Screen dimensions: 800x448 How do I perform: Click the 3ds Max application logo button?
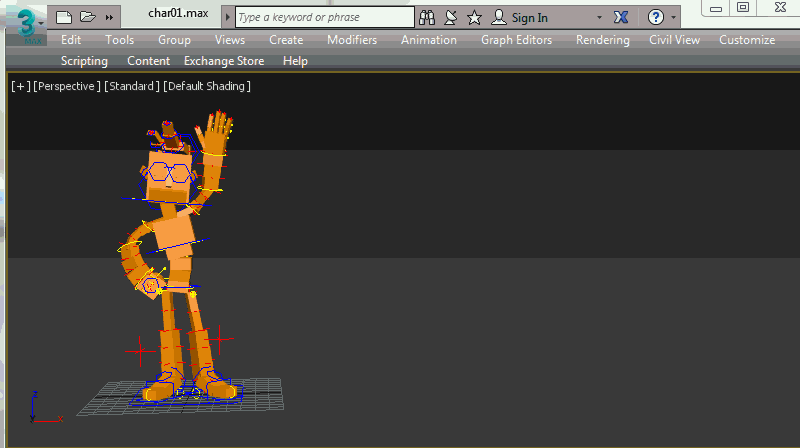click(x=28, y=20)
